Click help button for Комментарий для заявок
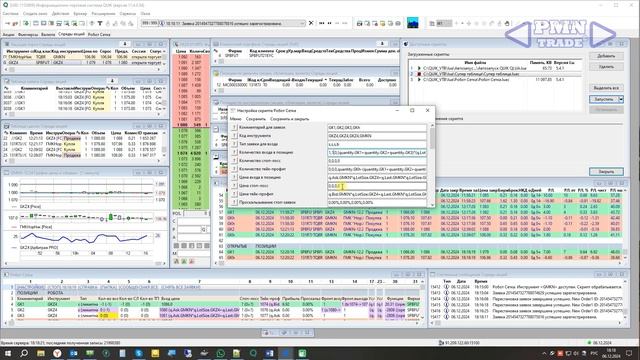640x360 pixels. (234, 127)
